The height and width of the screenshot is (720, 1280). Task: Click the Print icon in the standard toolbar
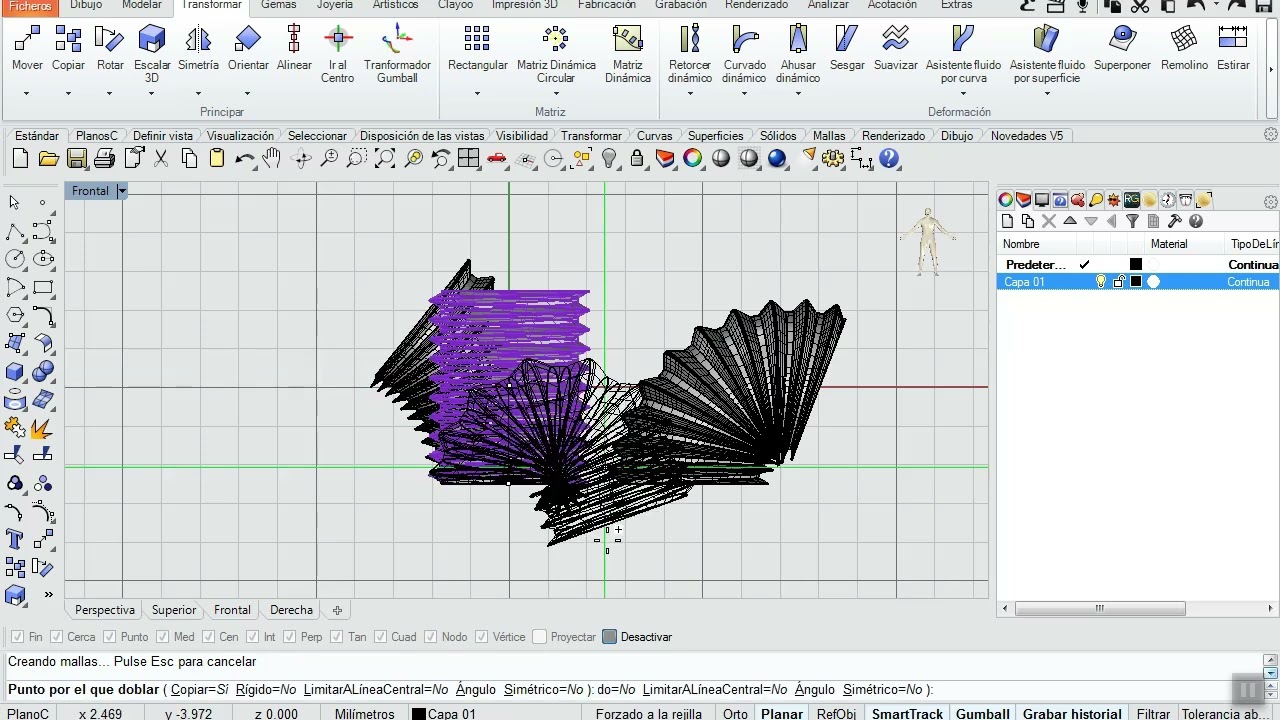104,158
